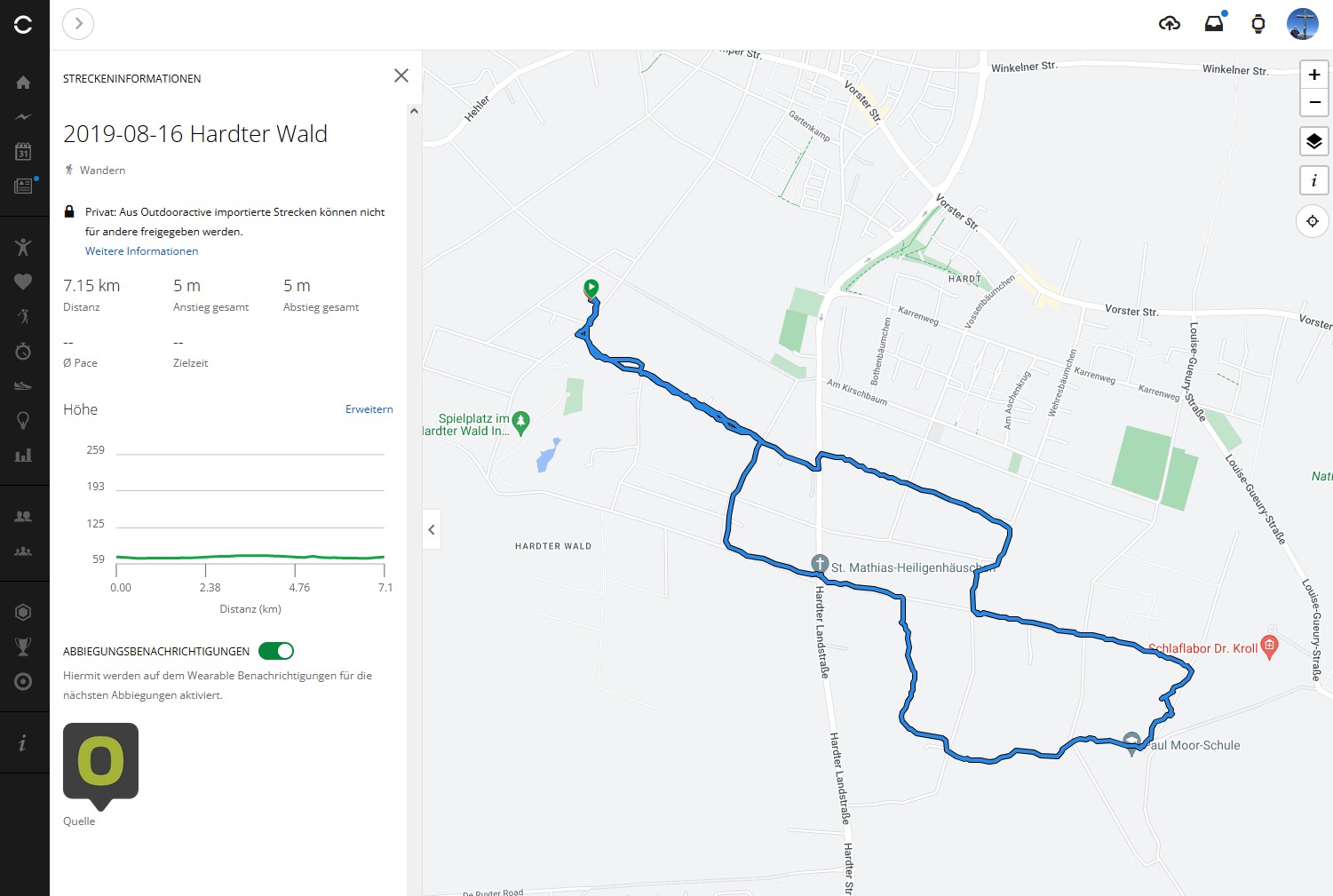The width and height of the screenshot is (1333, 896).
Task: Open the notifications inbox icon
Action: 1214,24
